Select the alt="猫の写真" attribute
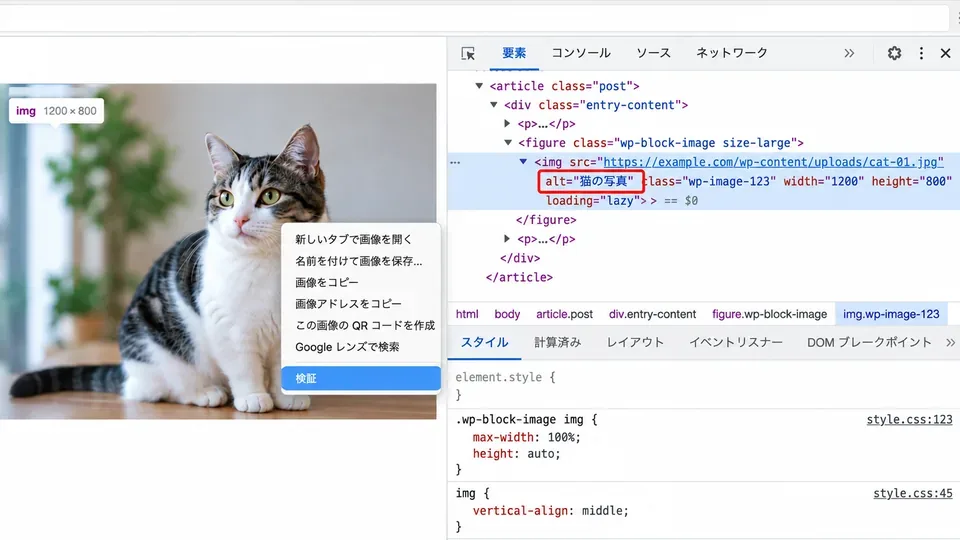The width and height of the screenshot is (960, 540). [590, 181]
